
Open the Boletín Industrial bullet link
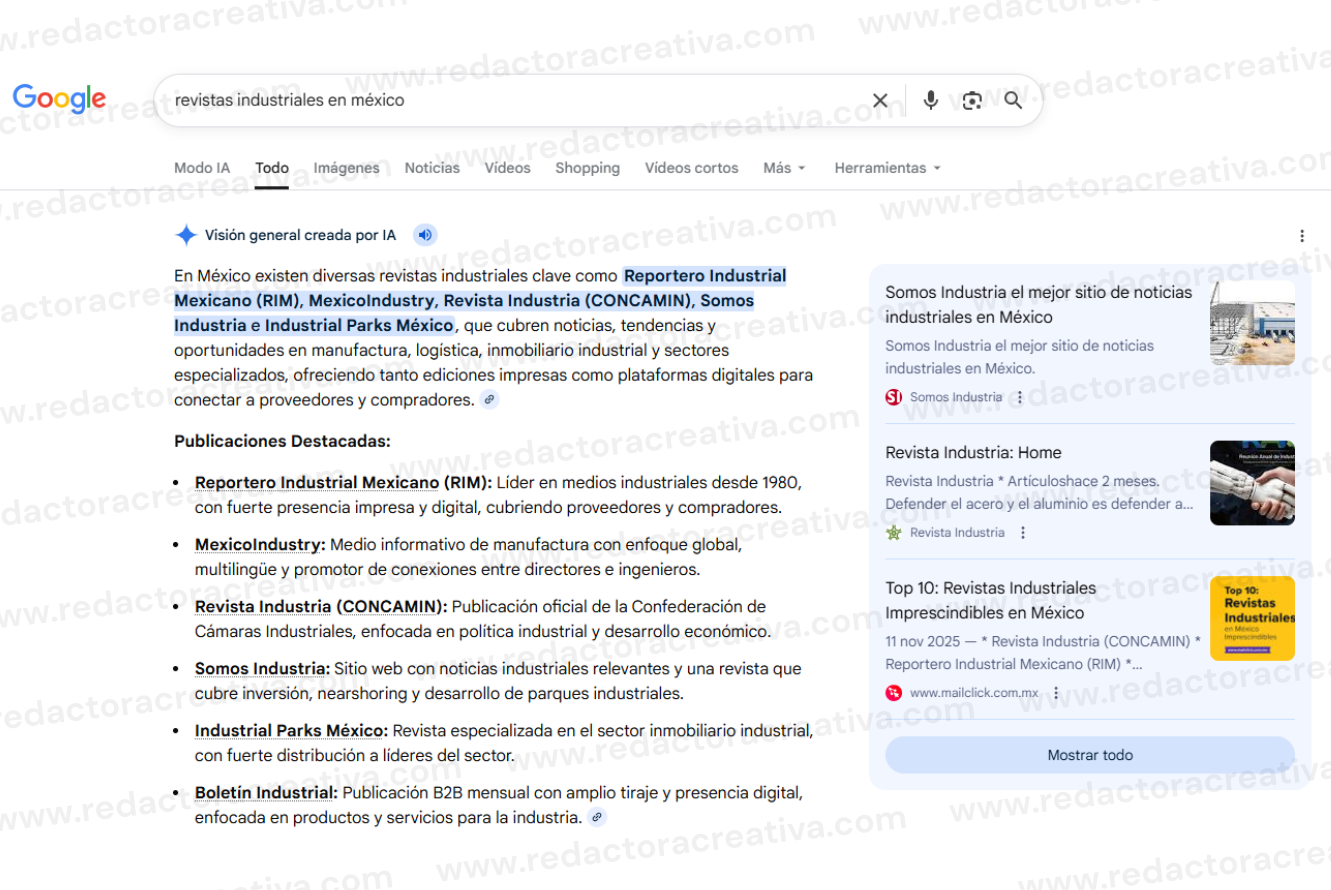266,793
